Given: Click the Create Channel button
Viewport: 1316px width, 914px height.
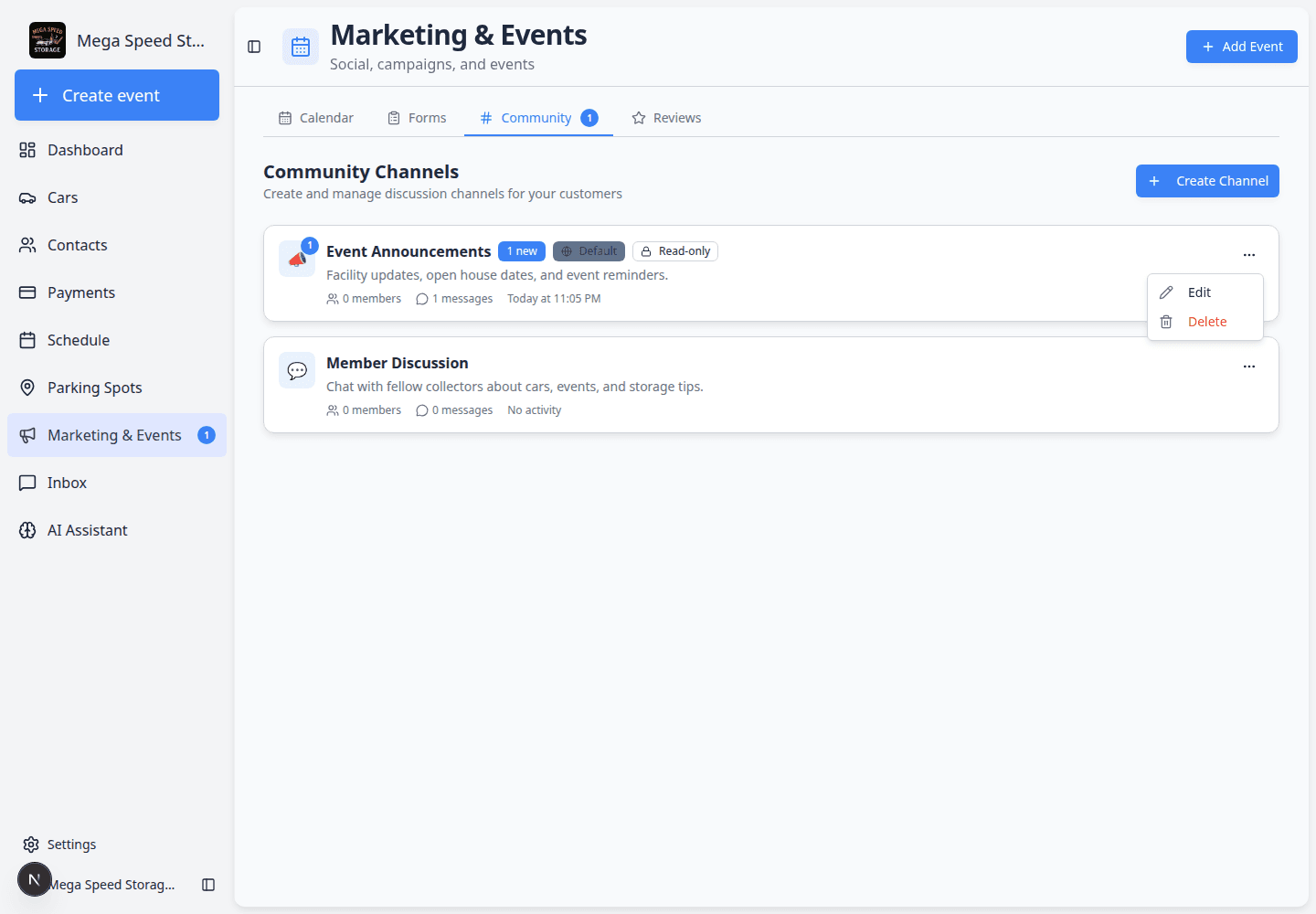Looking at the screenshot, I should pos(1207,181).
